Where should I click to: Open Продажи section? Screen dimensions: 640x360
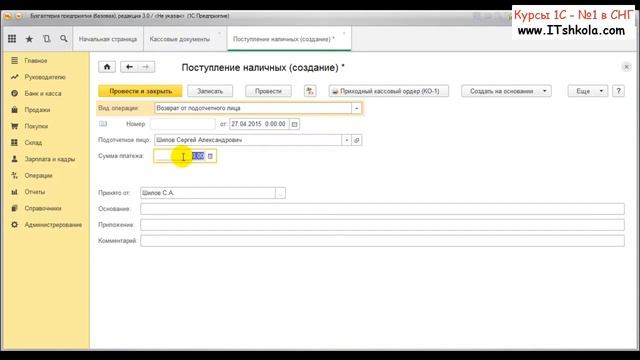[x=37, y=110]
